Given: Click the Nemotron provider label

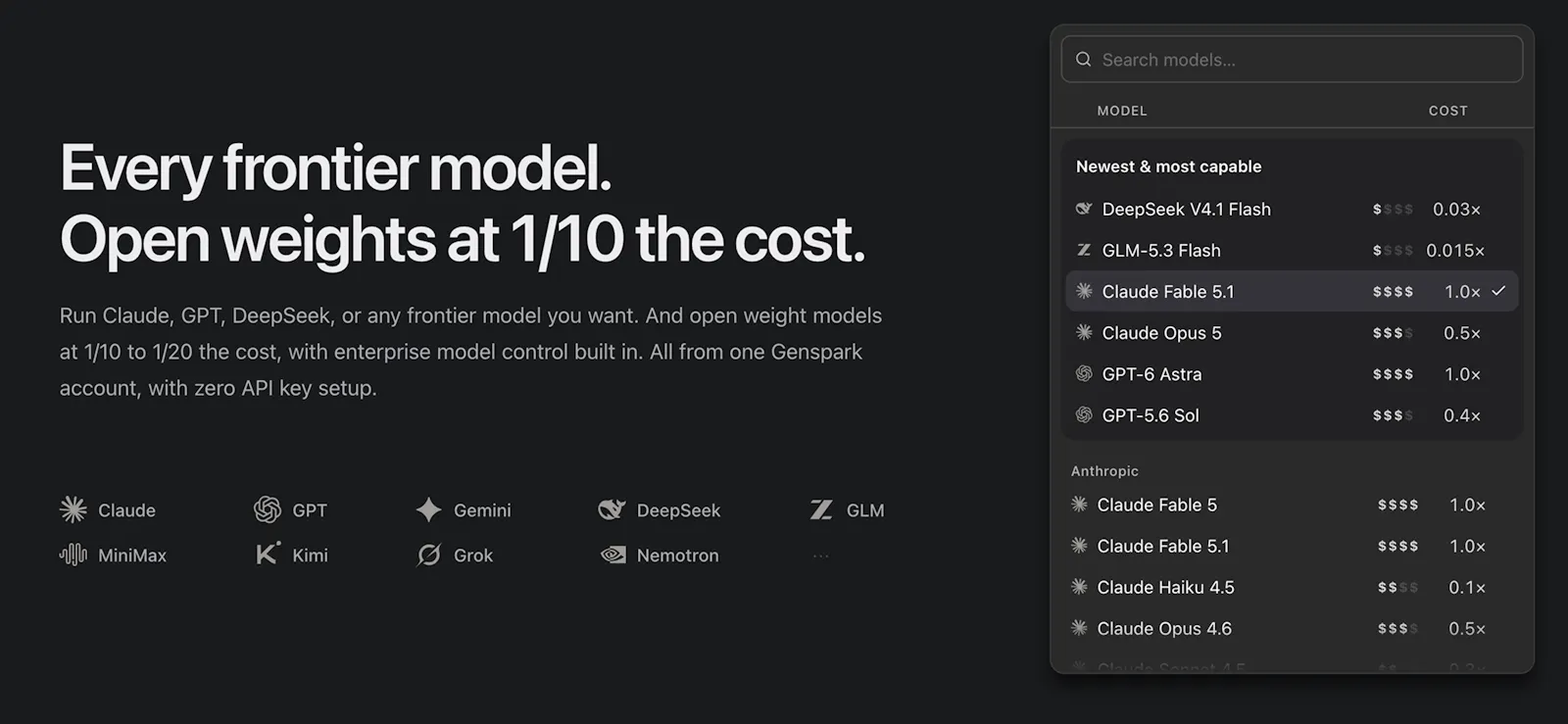Looking at the screenshot, I should [x=678, y=555].
